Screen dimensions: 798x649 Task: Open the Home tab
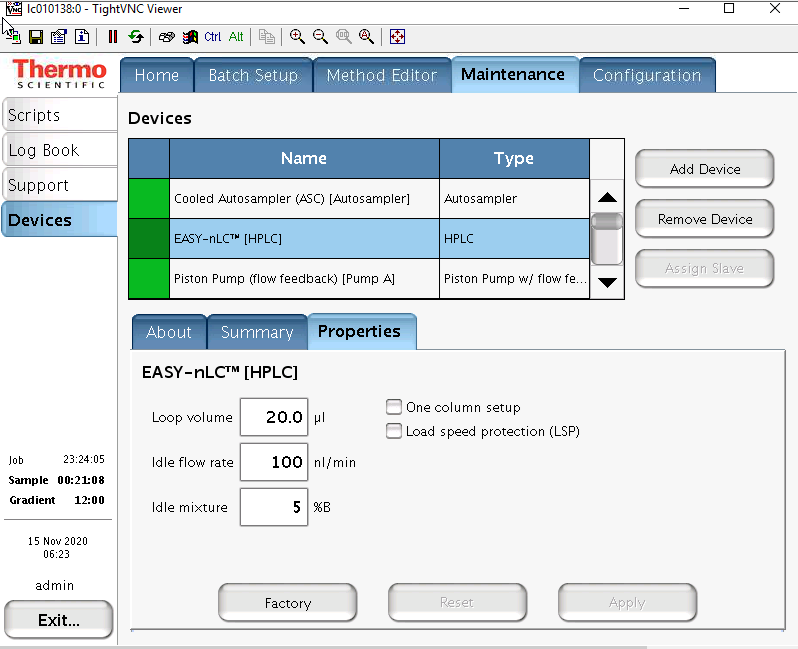click(157, 75)
